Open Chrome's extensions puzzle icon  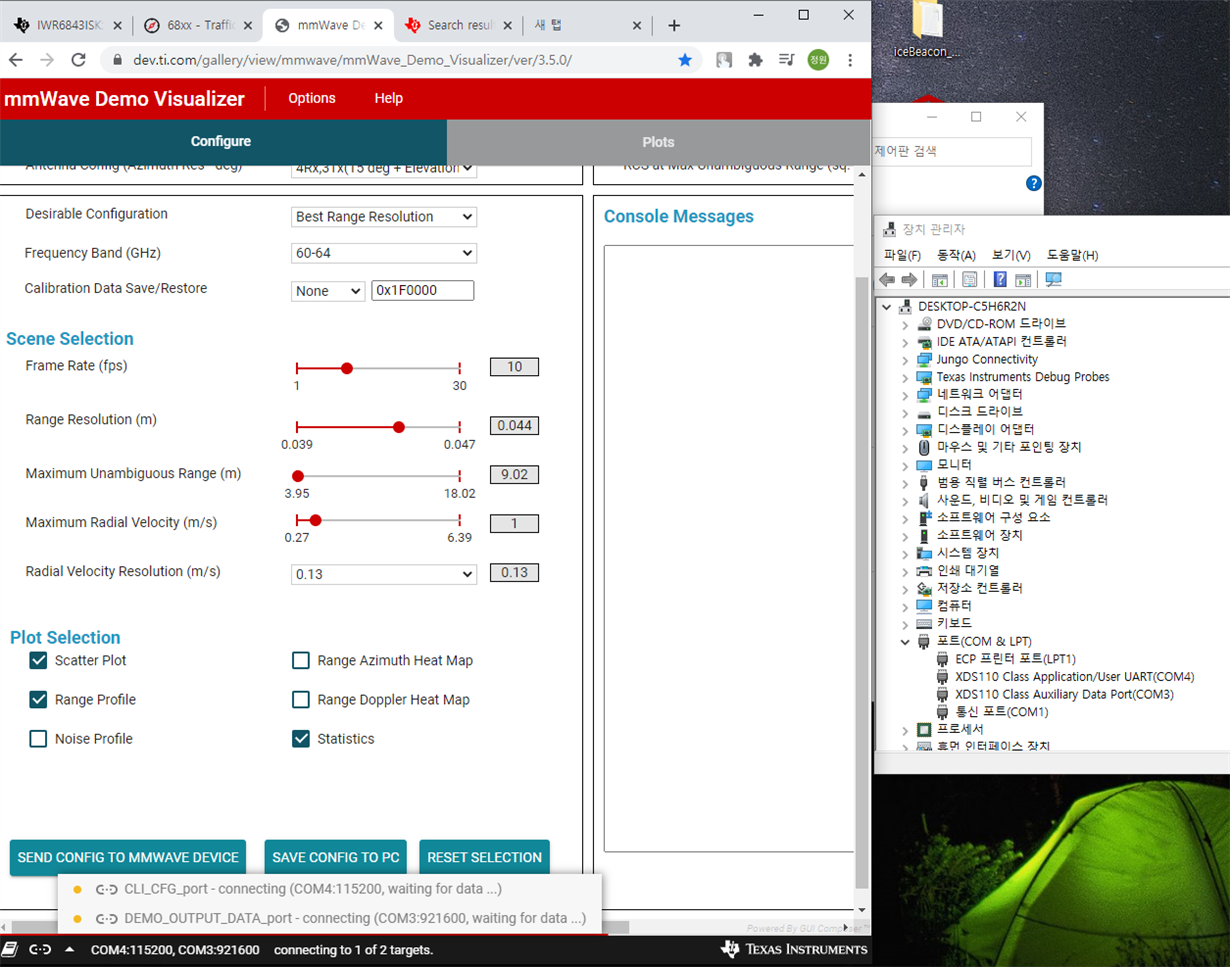755,60
